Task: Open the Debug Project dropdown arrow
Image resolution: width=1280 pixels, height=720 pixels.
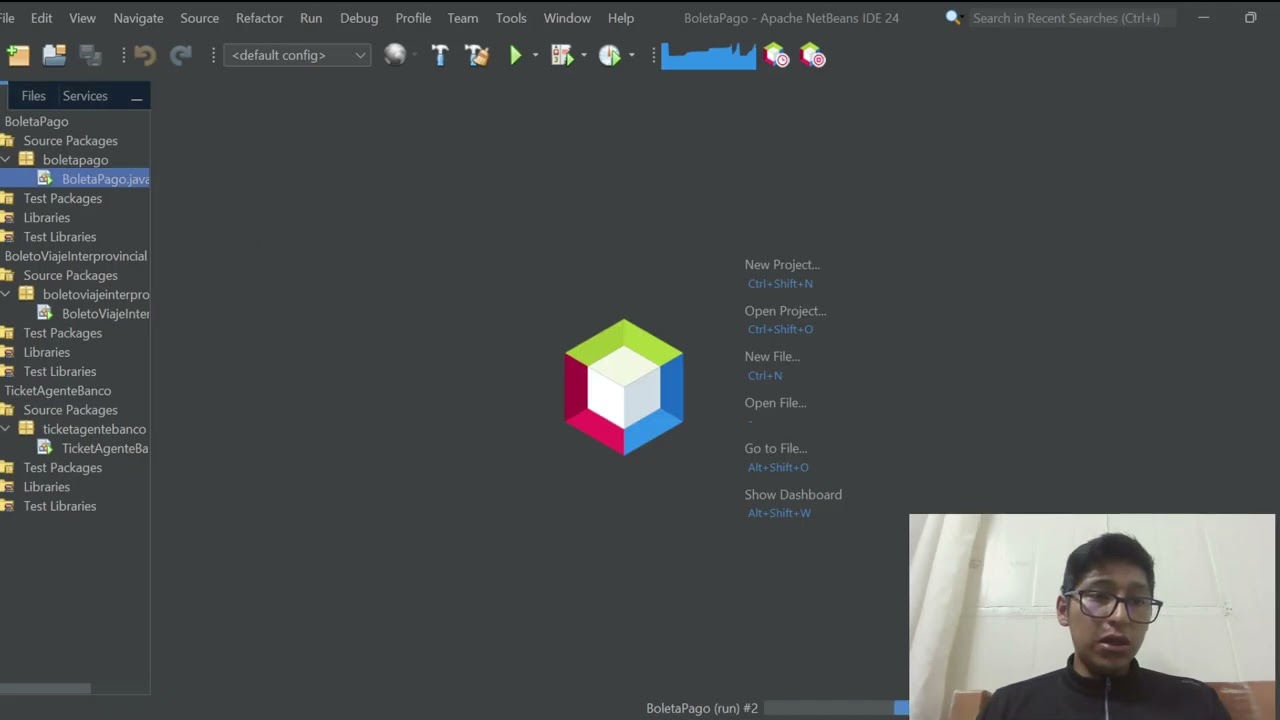Action: (583, 56)
